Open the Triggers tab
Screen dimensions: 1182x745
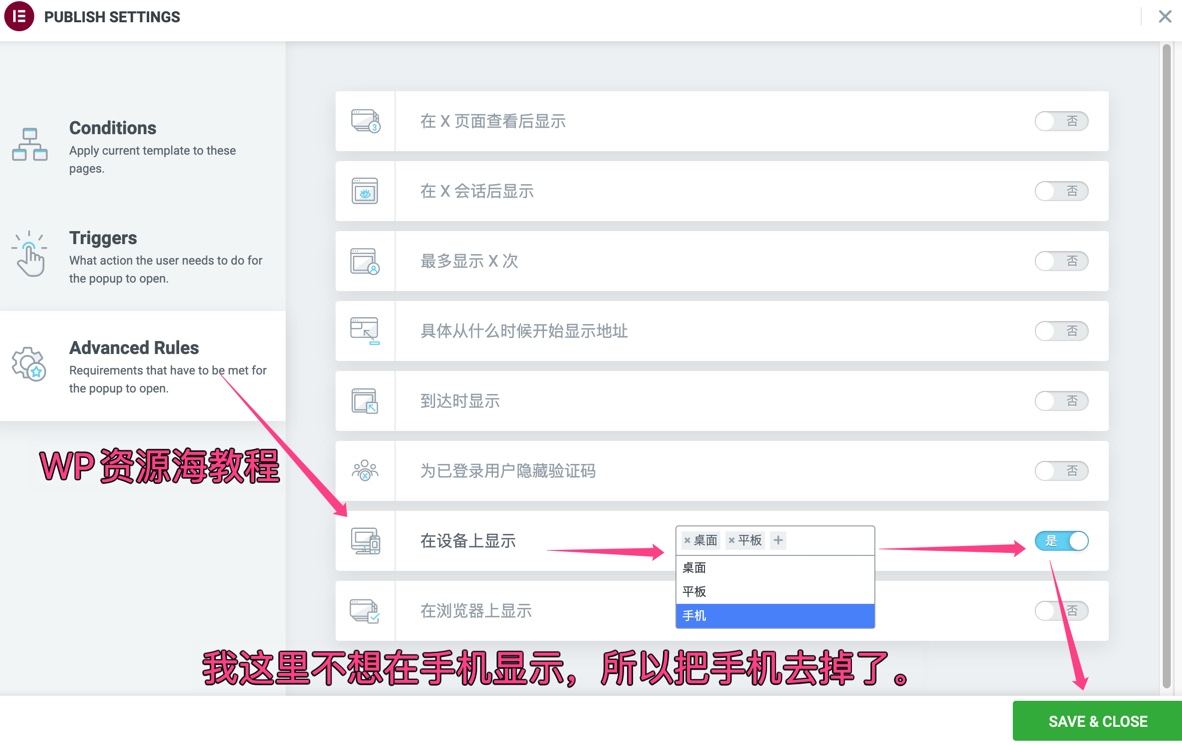(142, 256)
